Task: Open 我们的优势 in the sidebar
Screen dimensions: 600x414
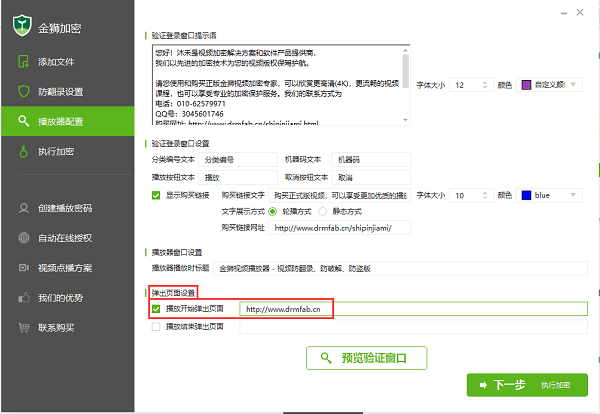Action: [x=68, y=297]
